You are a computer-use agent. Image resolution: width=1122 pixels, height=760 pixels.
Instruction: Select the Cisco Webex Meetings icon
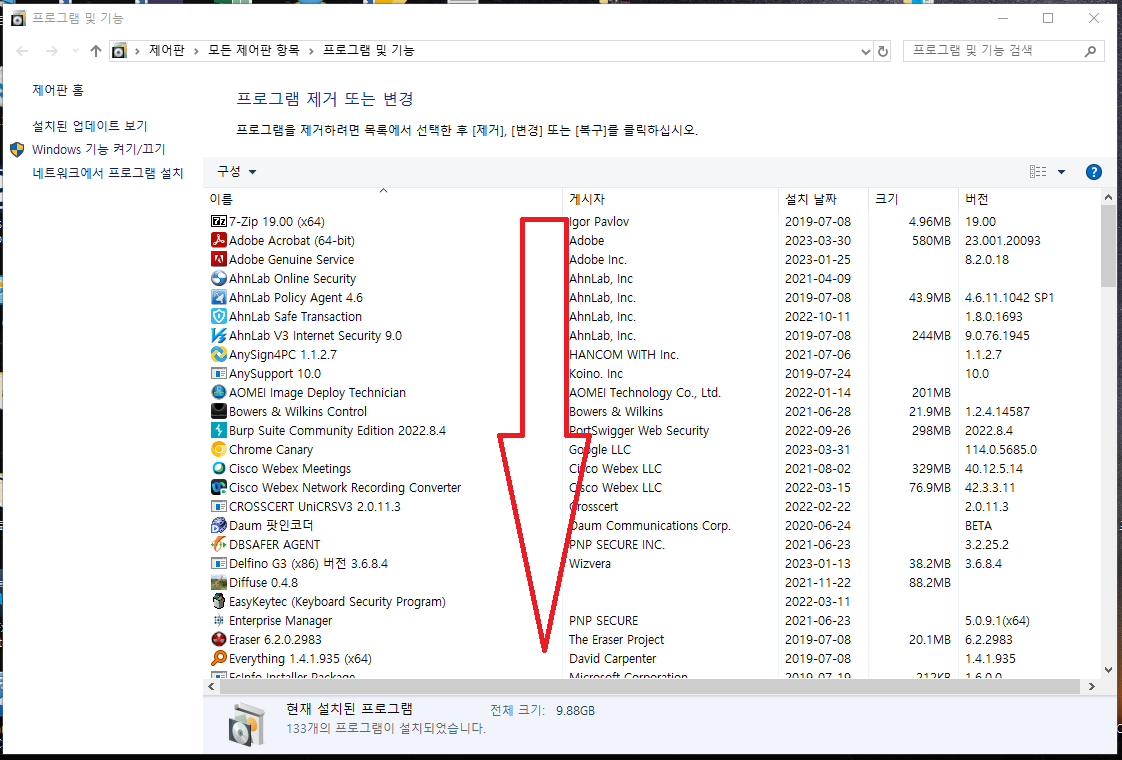click(219, 468)
